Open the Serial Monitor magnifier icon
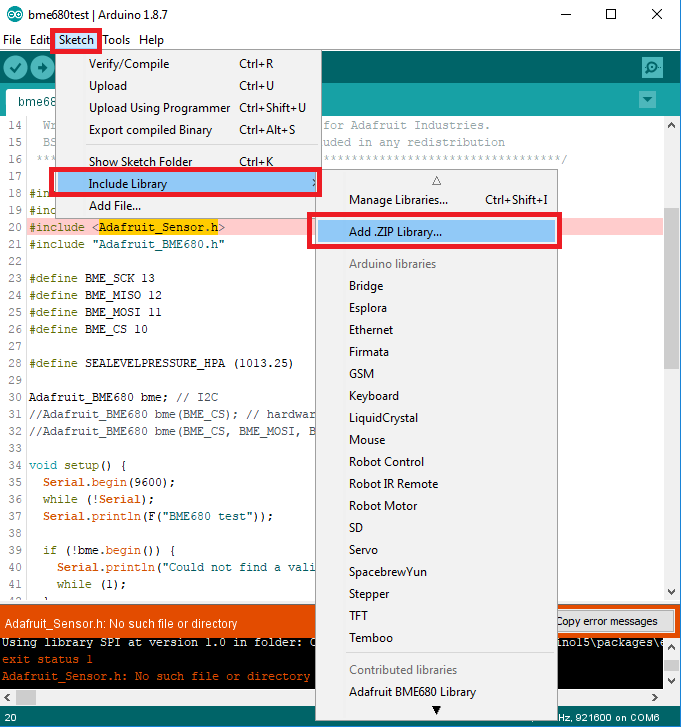 pos(652,67)
